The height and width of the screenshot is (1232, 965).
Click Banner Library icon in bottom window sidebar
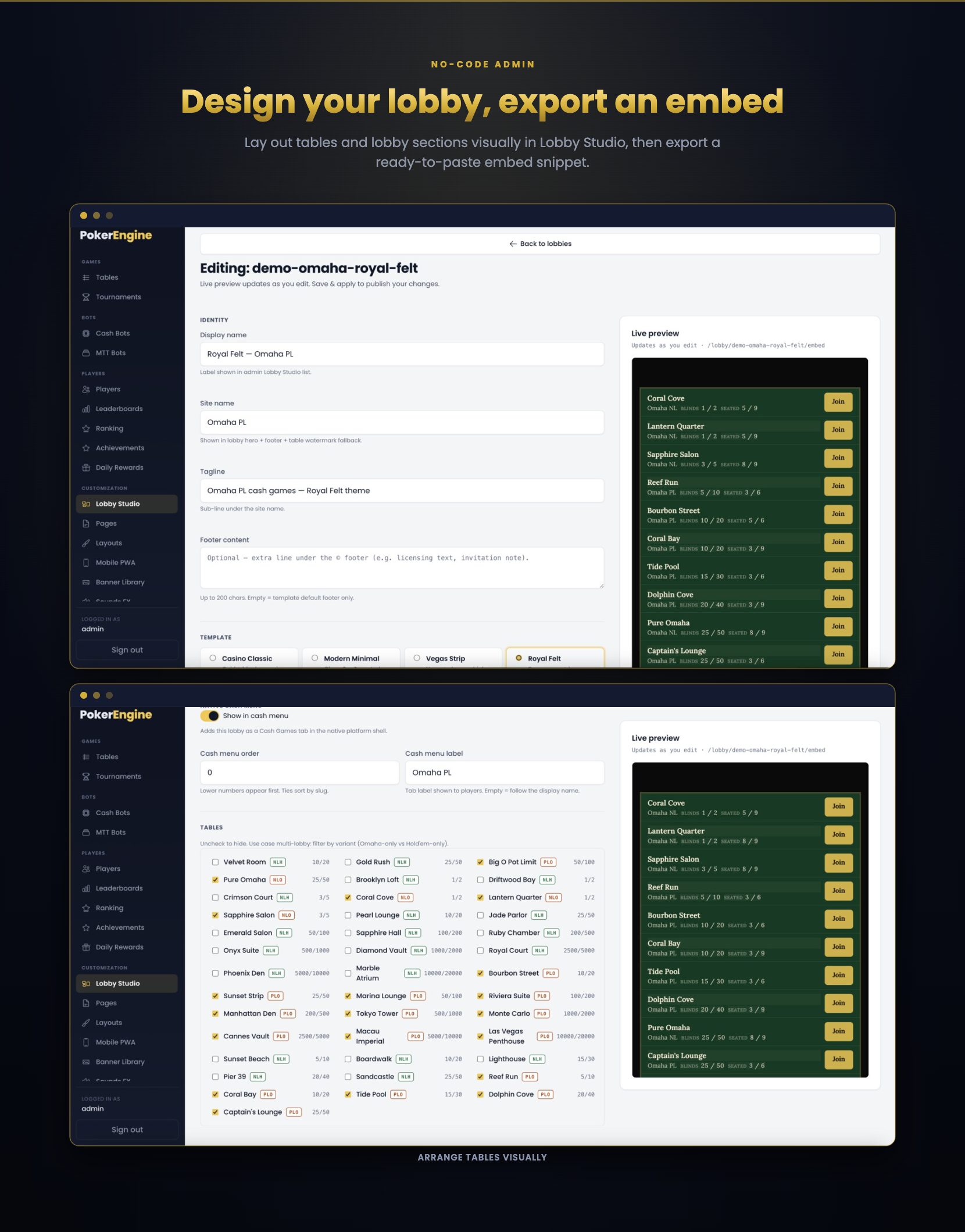click(86, 1062)
